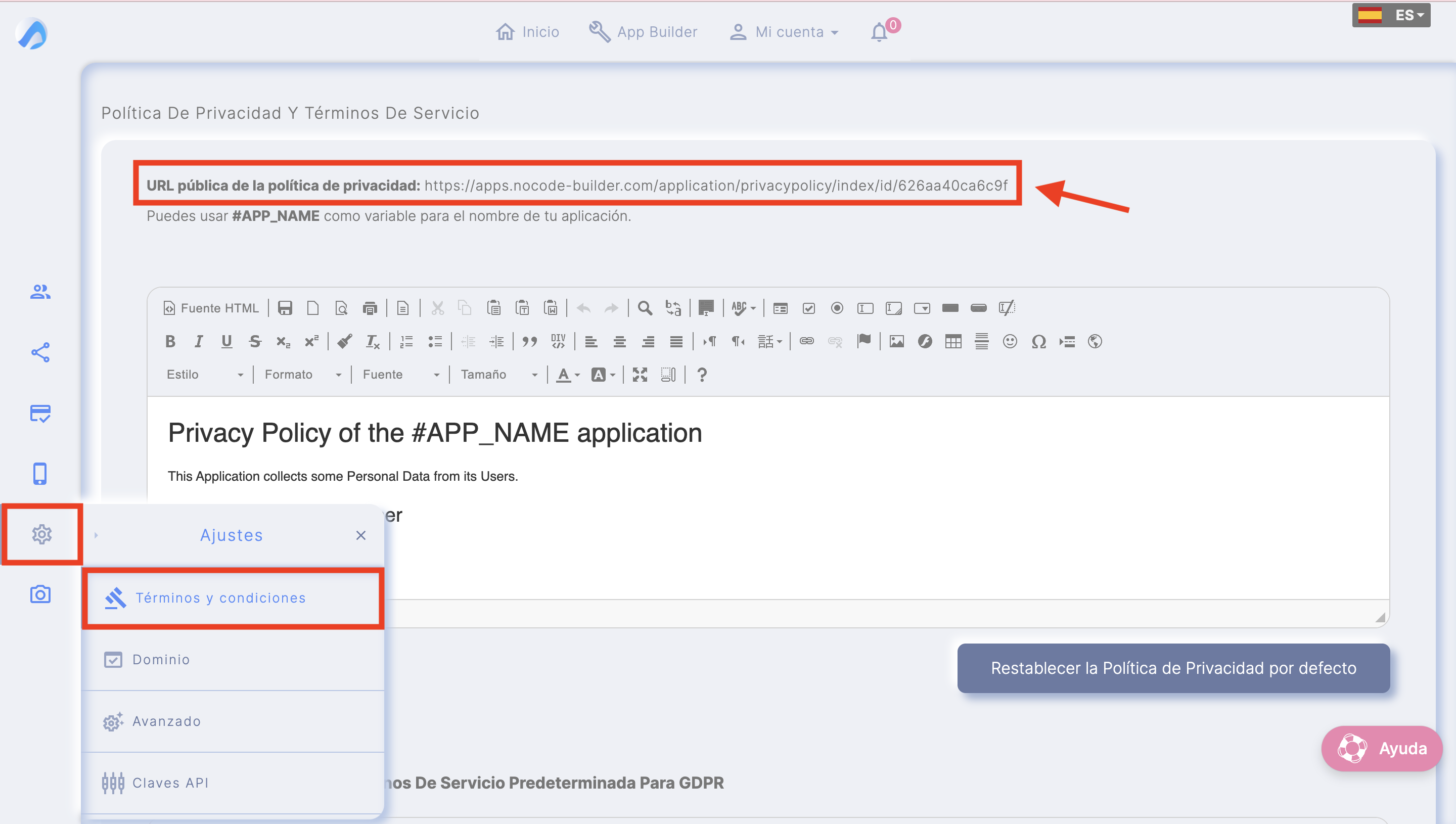Open the editor help question mark

[x=702, y=375]
